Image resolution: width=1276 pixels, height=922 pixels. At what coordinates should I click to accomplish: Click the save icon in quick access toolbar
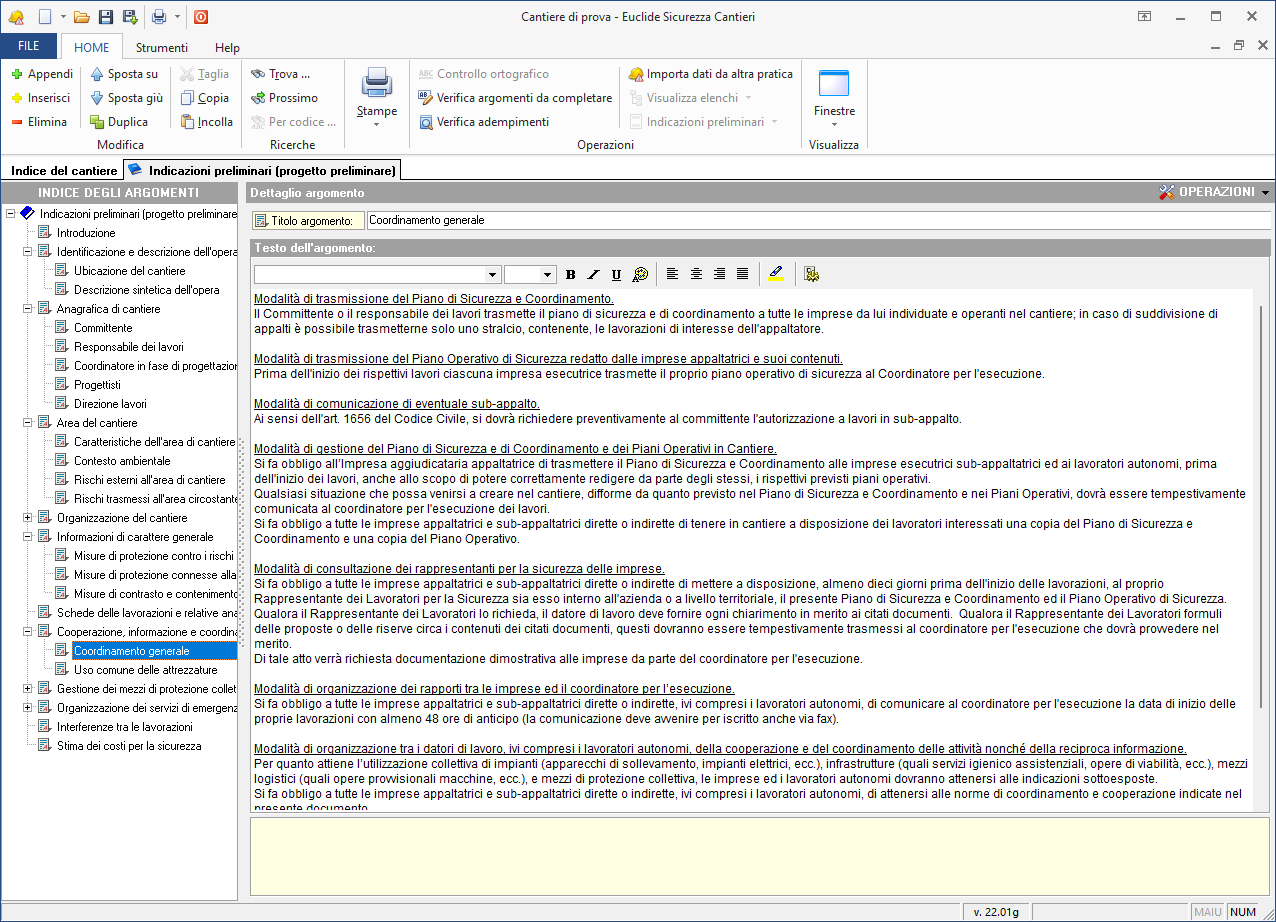point(105,17)
